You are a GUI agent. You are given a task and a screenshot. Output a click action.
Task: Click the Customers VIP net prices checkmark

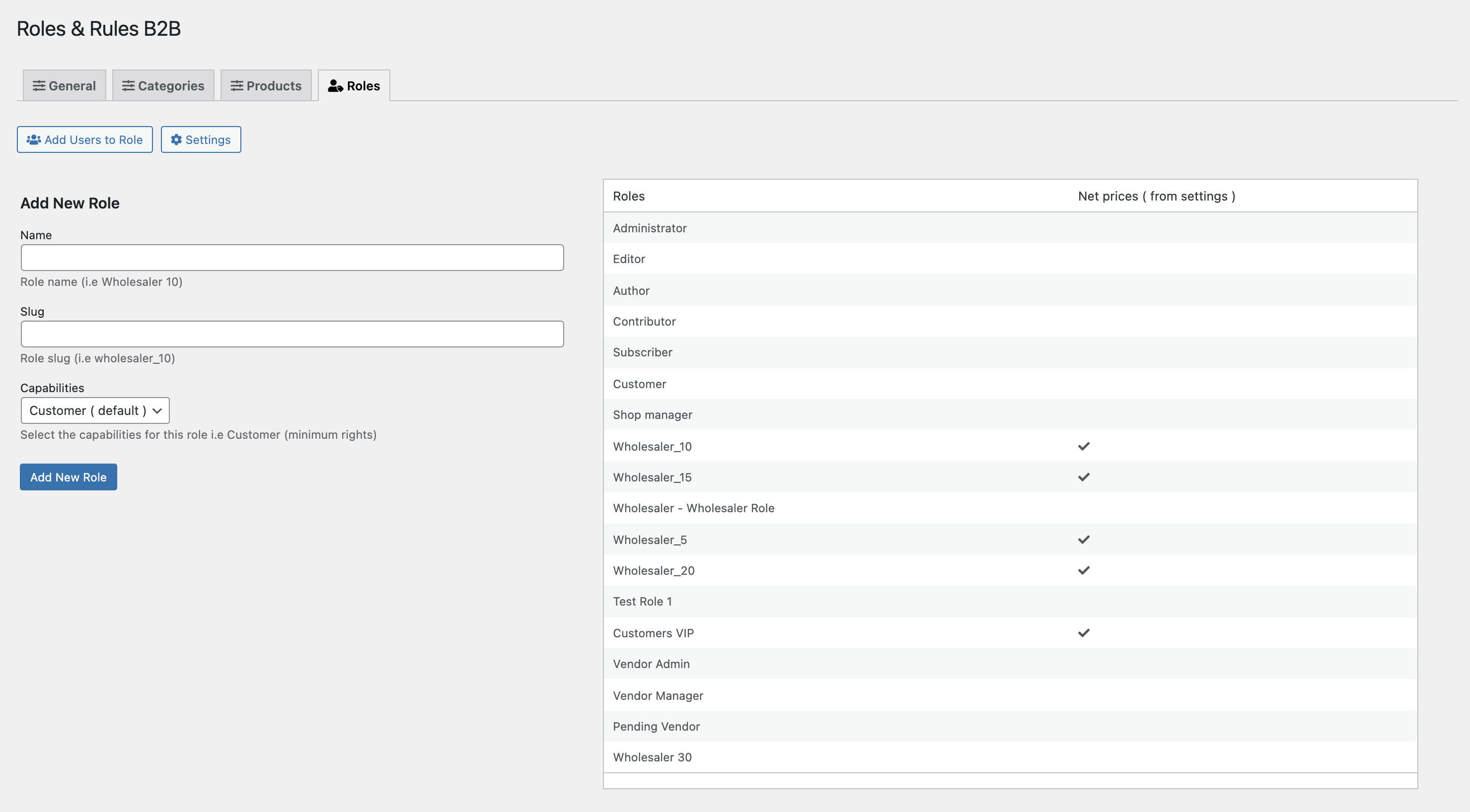coord(1084,632)
